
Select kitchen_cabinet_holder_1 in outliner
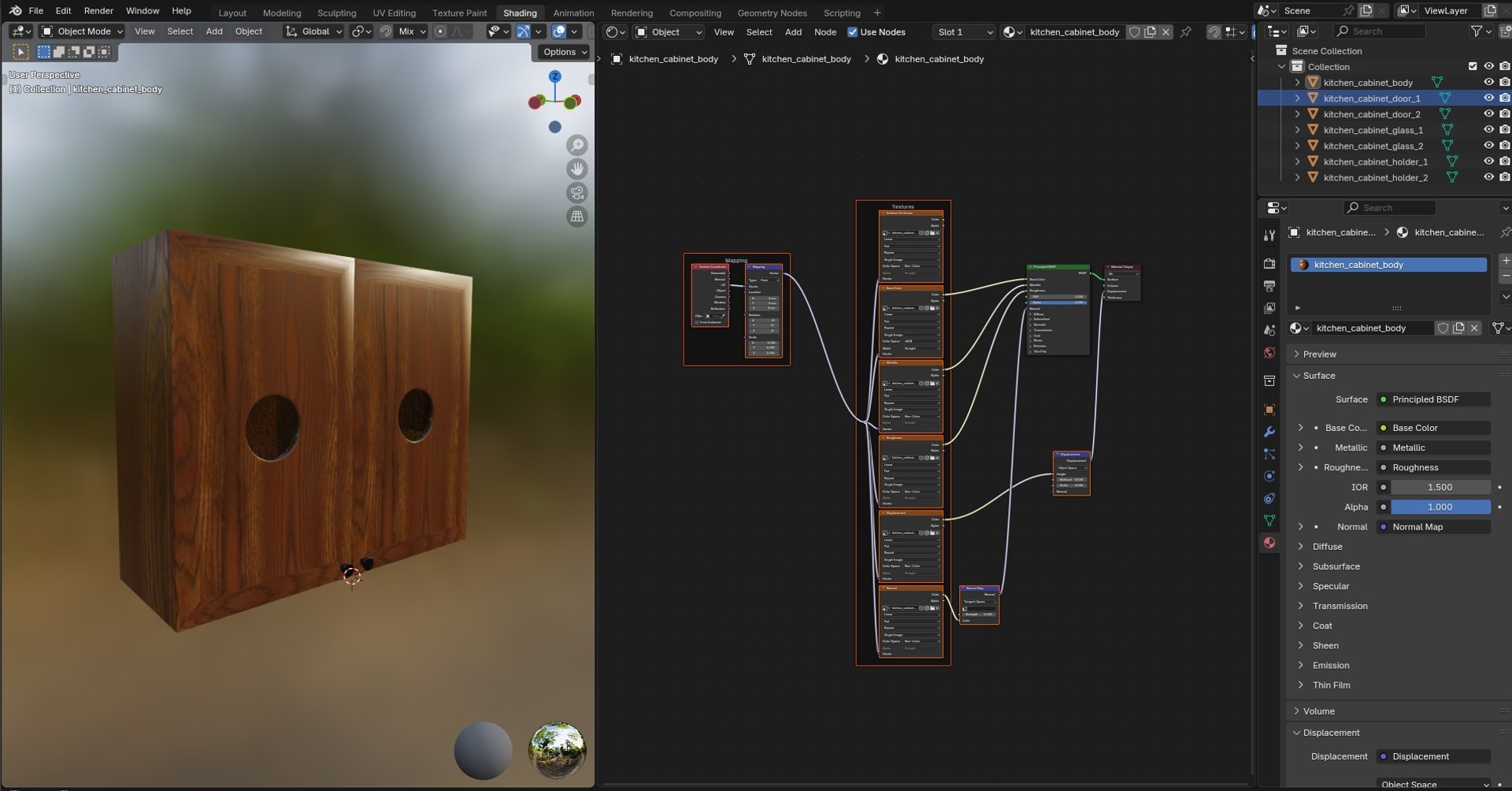tap(1375, 162)
